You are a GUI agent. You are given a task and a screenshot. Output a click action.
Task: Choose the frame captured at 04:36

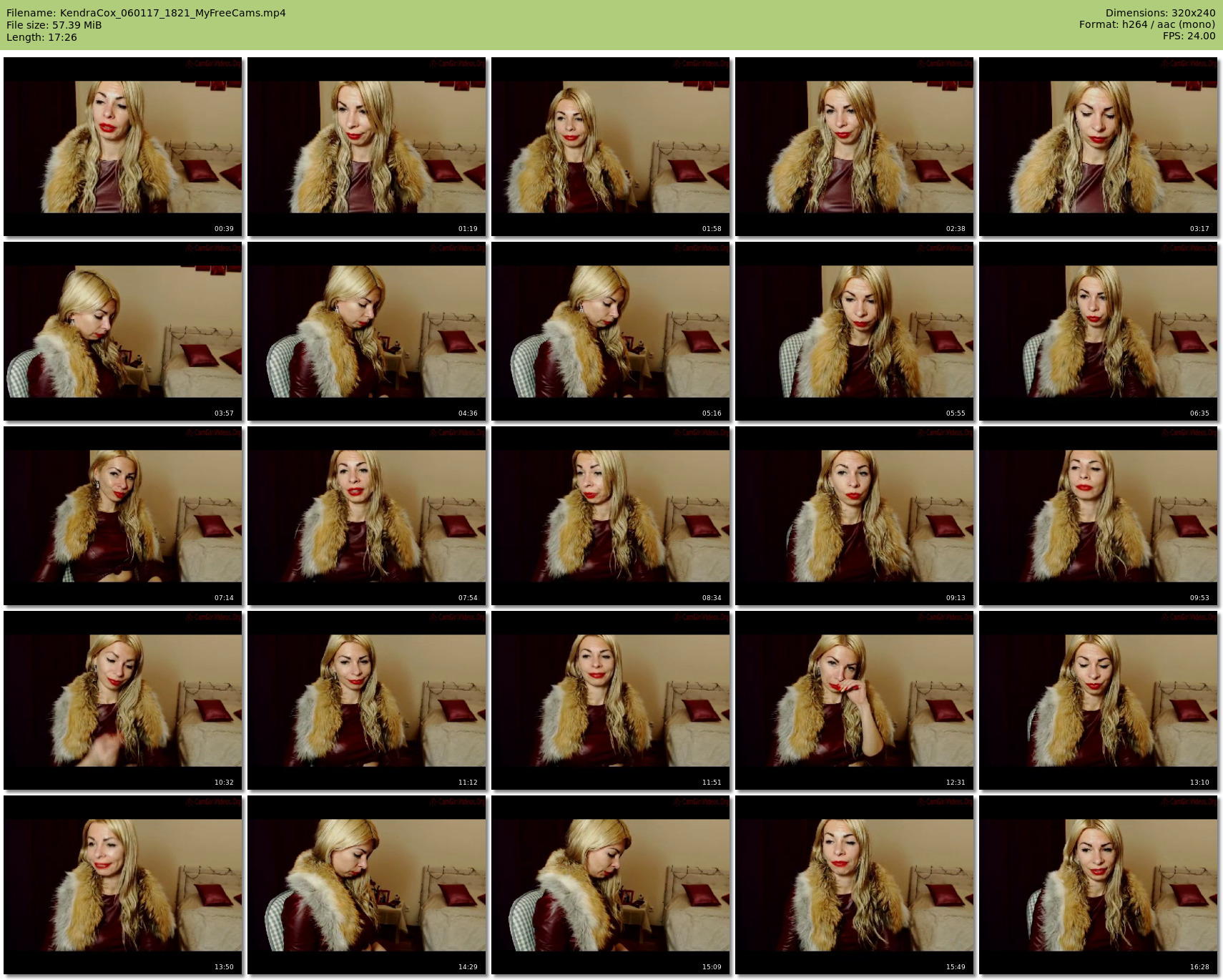tap(367, 331)
